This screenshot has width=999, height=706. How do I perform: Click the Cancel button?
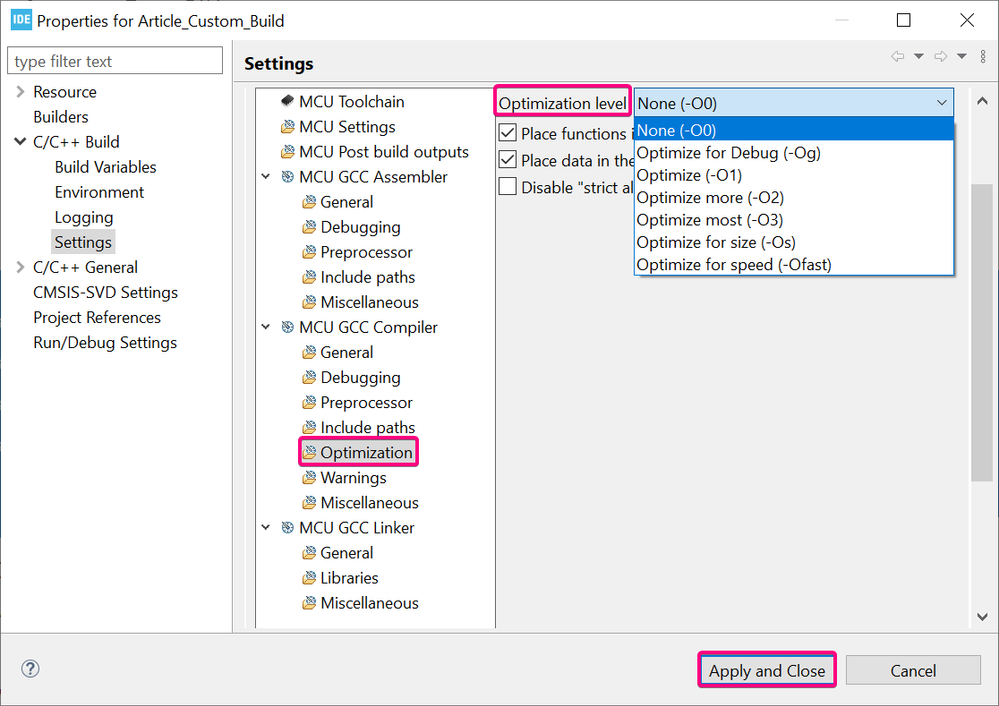click(913, 671)
